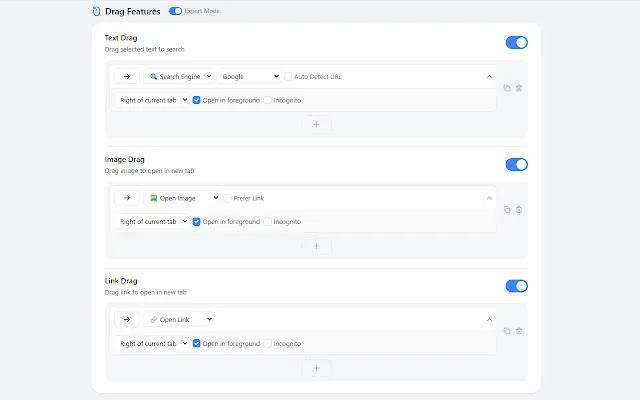Open the Open Image action dropdown
The height and width of the screenshot is (400, 640).
[x=182, y=198]
